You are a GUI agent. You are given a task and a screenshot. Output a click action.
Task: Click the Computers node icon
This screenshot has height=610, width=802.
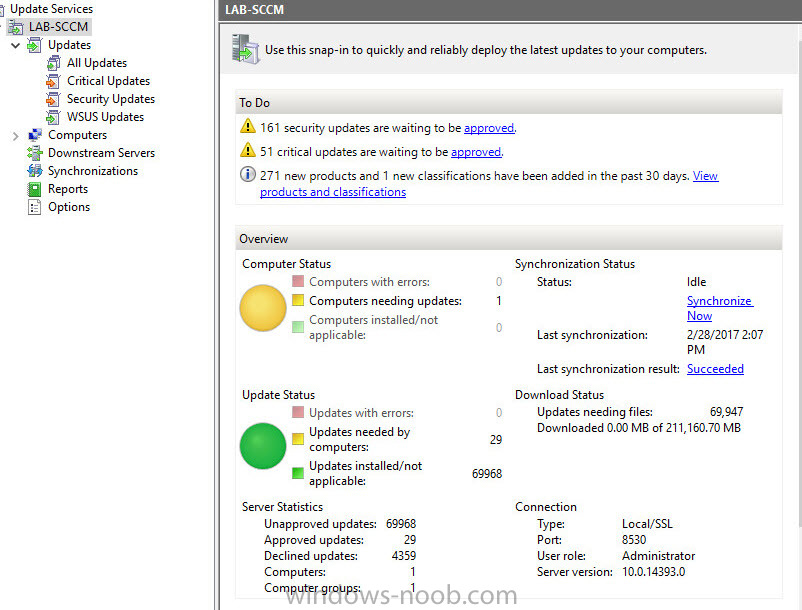[34, 135]
